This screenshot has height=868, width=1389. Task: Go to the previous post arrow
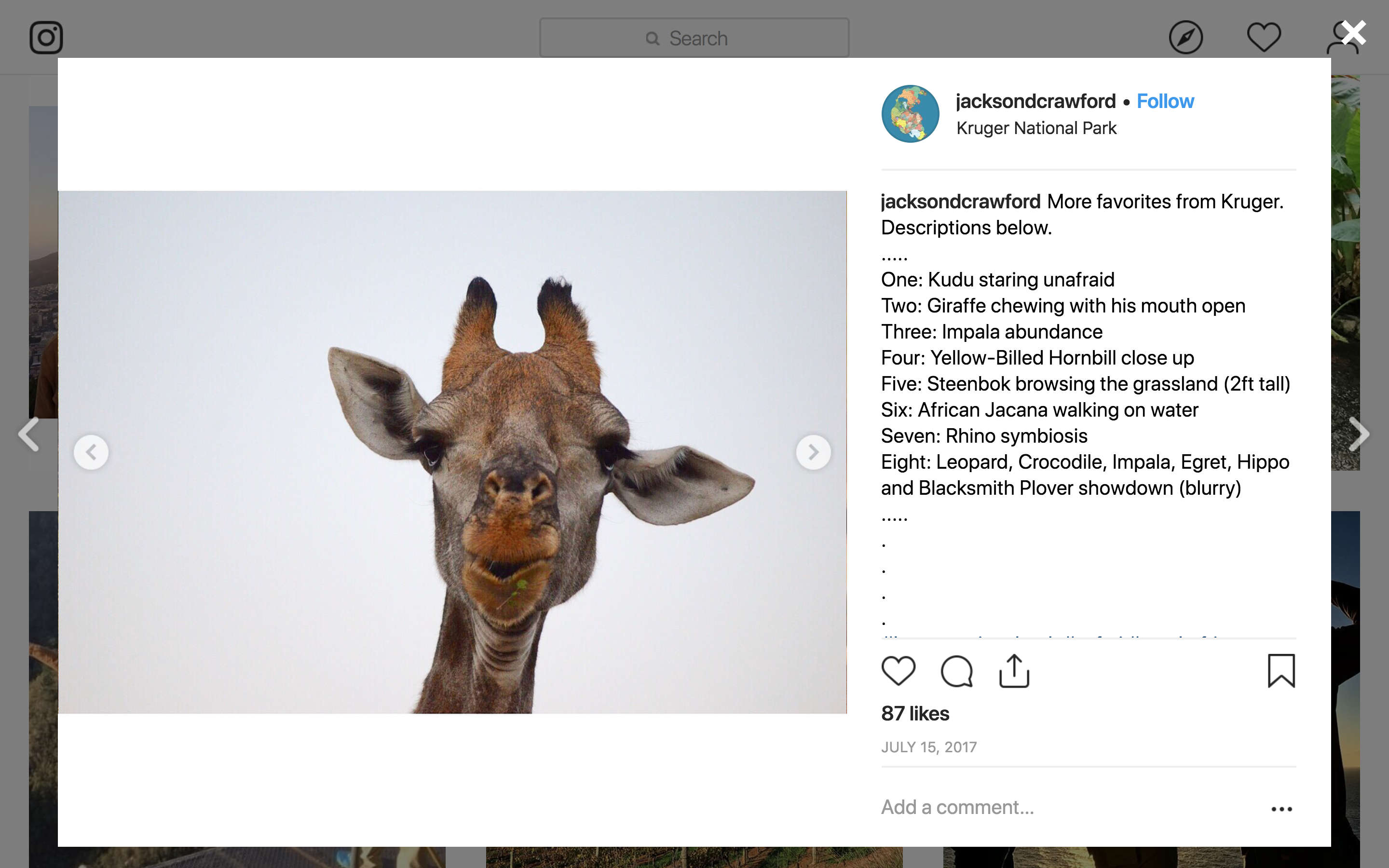[29, 434]
